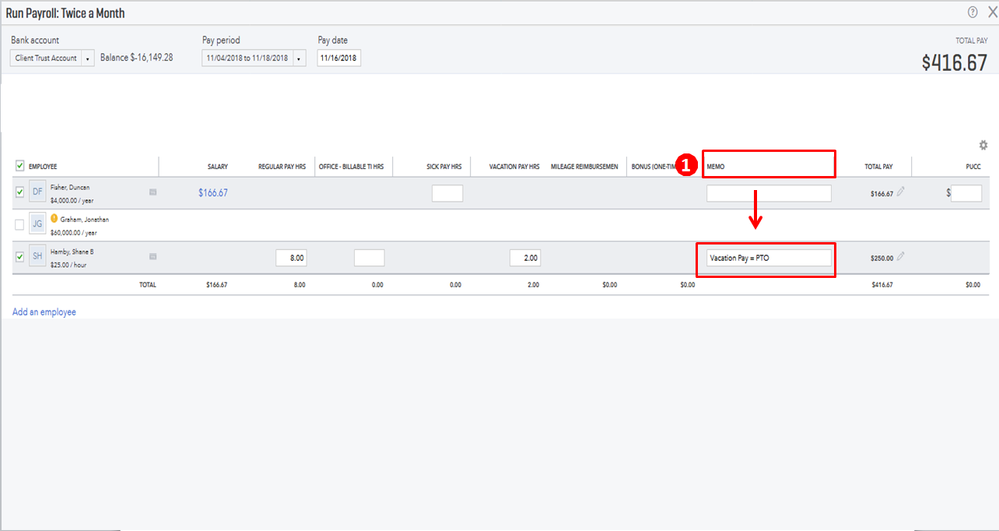Click PUCC amount field for Fisher
This screenshot has height=531, width=999.
click(x=967, y=193)
